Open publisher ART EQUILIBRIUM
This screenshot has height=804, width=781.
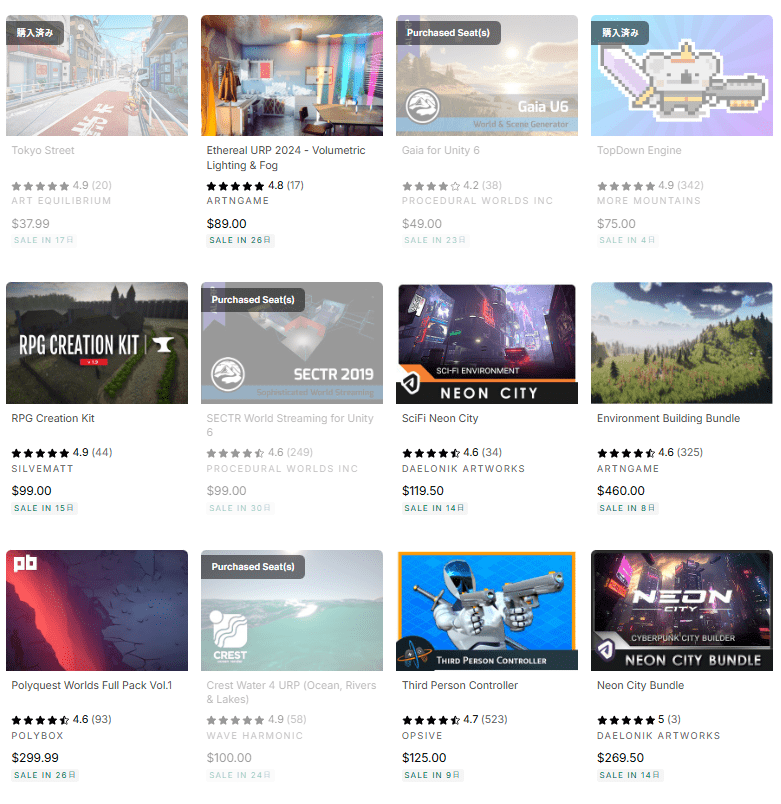pyautogui.click(x=61, y=200)
